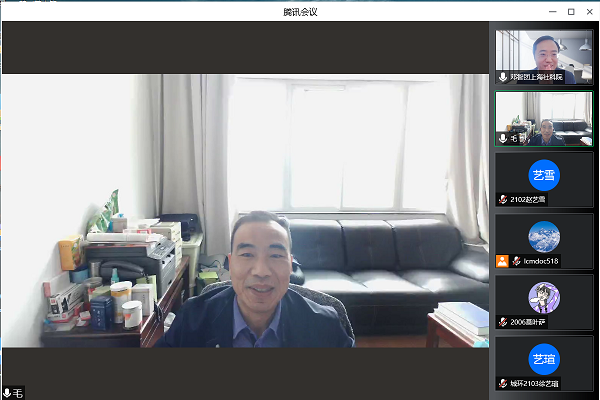Maximize the Tencent Meeting window
Screen dimensions: 600x400
coord(571,11)
